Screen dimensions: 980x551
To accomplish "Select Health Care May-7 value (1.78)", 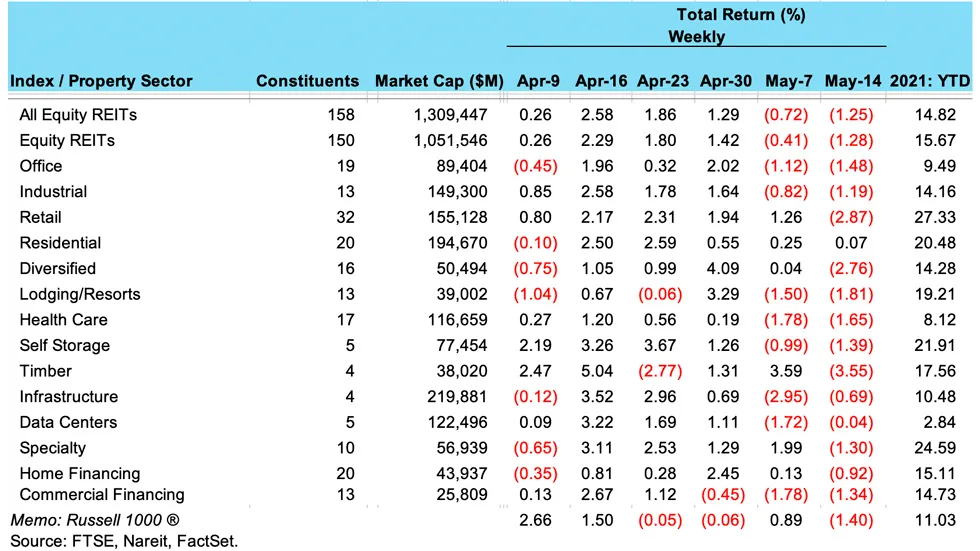I will coord(786,320).
